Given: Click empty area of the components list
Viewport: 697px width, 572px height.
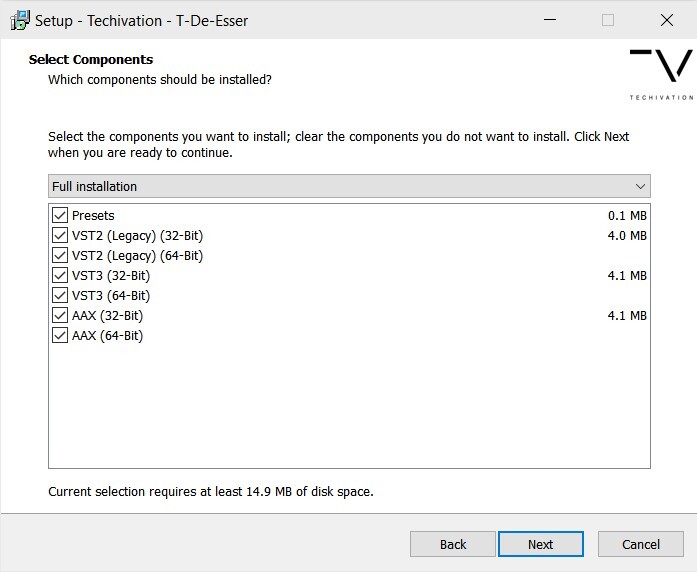Looking at the screenshot, I should (x=350, y=410).
